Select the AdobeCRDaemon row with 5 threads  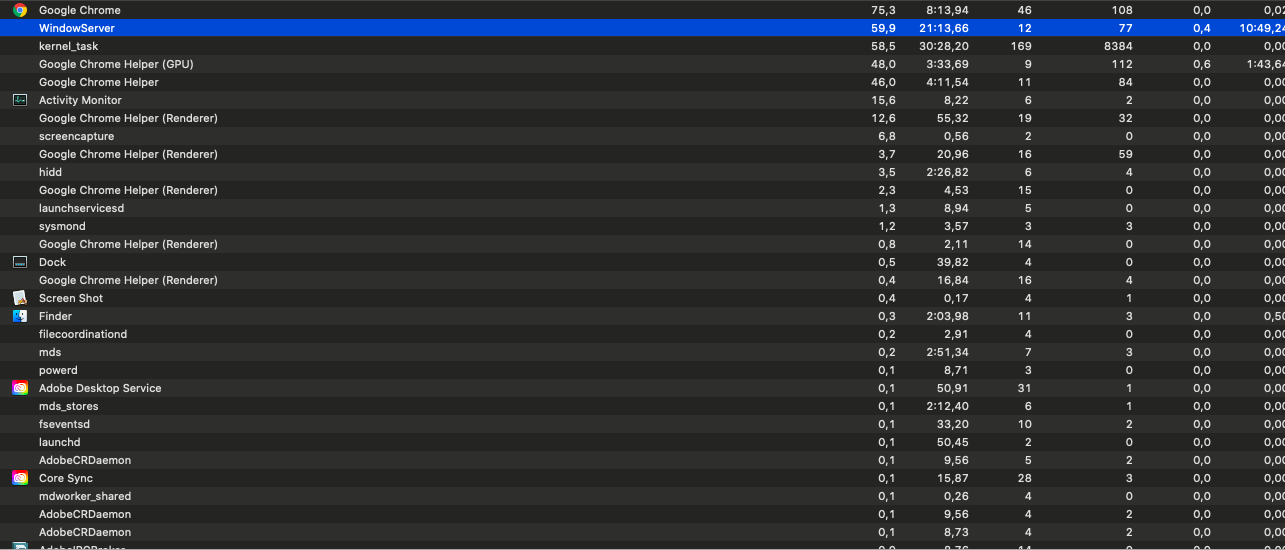85,460
